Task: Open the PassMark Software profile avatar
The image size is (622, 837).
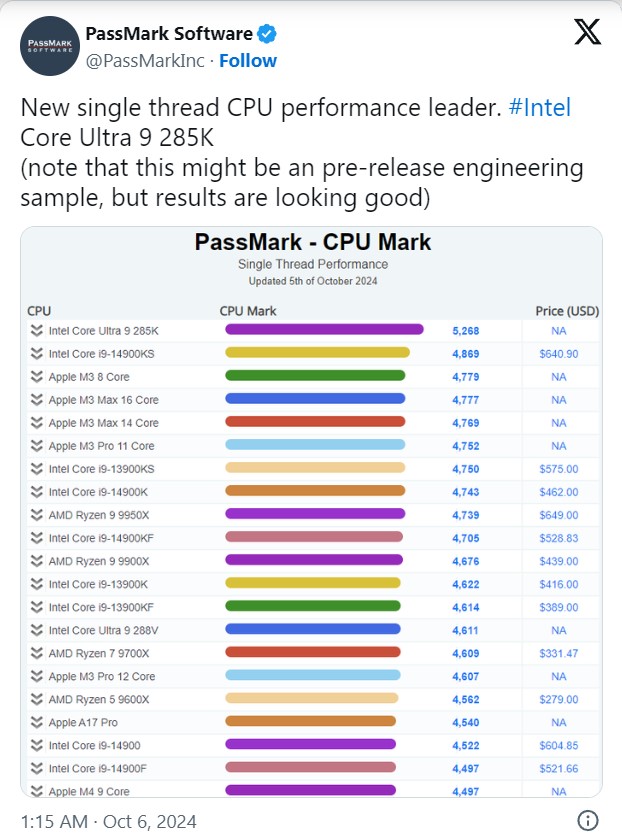Action: click(50, 46)
